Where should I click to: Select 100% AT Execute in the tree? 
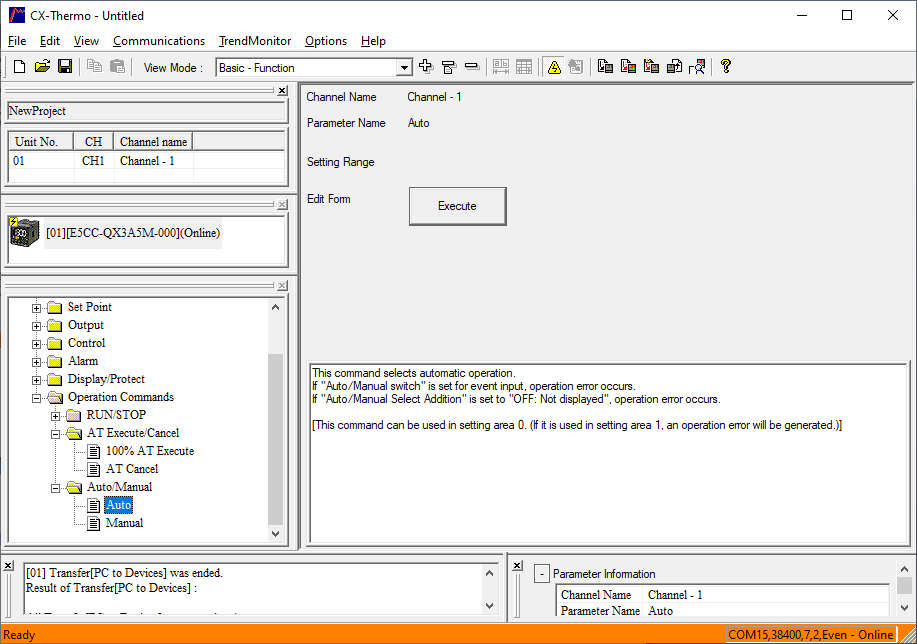pyautogui.click(x=150, y=451)
